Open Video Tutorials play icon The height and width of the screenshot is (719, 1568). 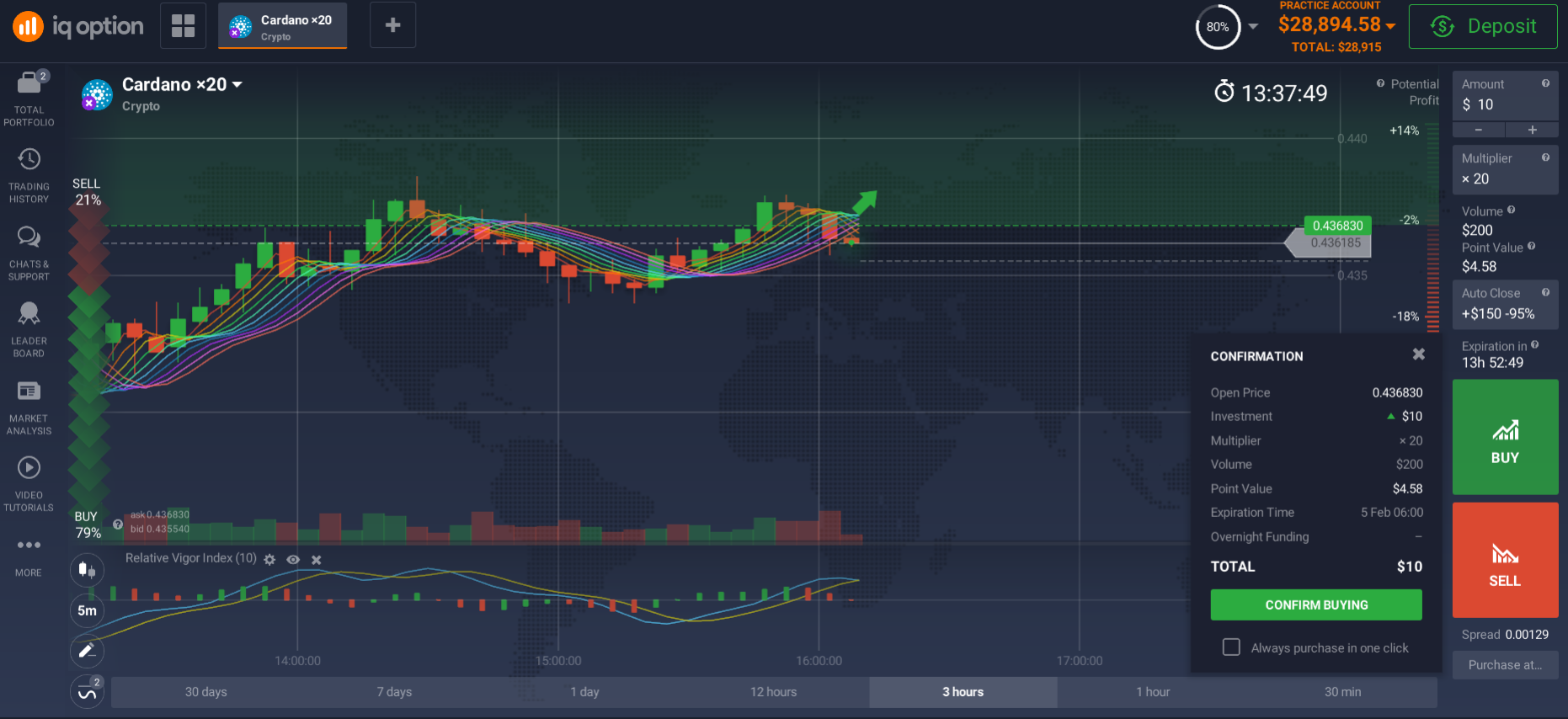(x=29, y=467)
